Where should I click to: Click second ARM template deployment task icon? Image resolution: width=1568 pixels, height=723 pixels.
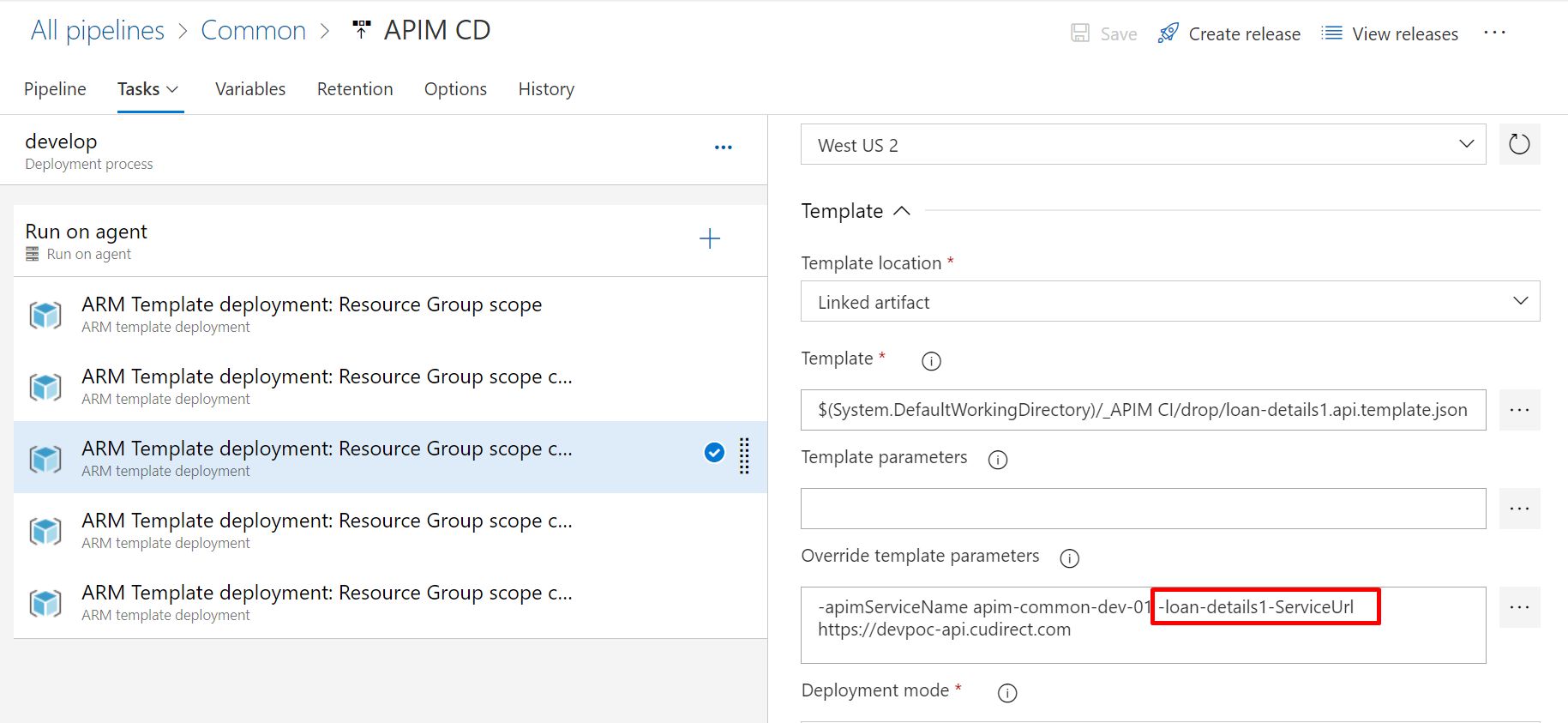pyautogui.click(x=45, y=387)
